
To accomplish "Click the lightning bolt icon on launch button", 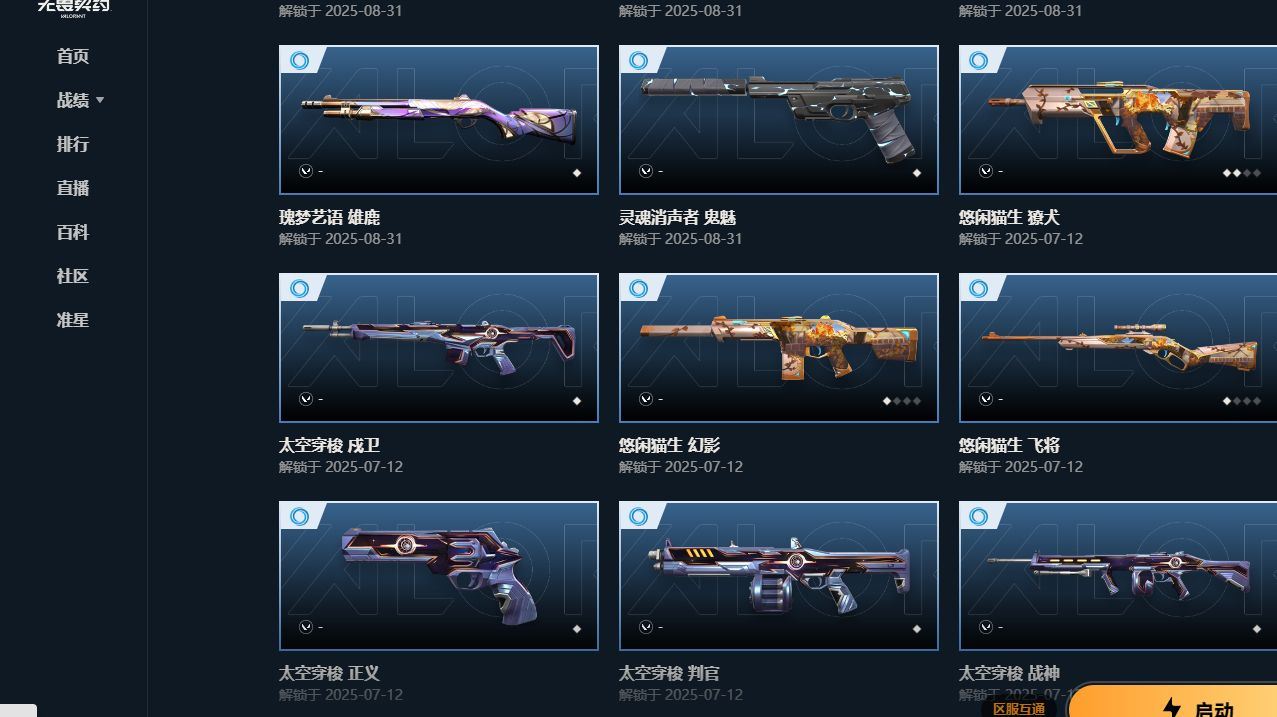I will pos(1172,709).
